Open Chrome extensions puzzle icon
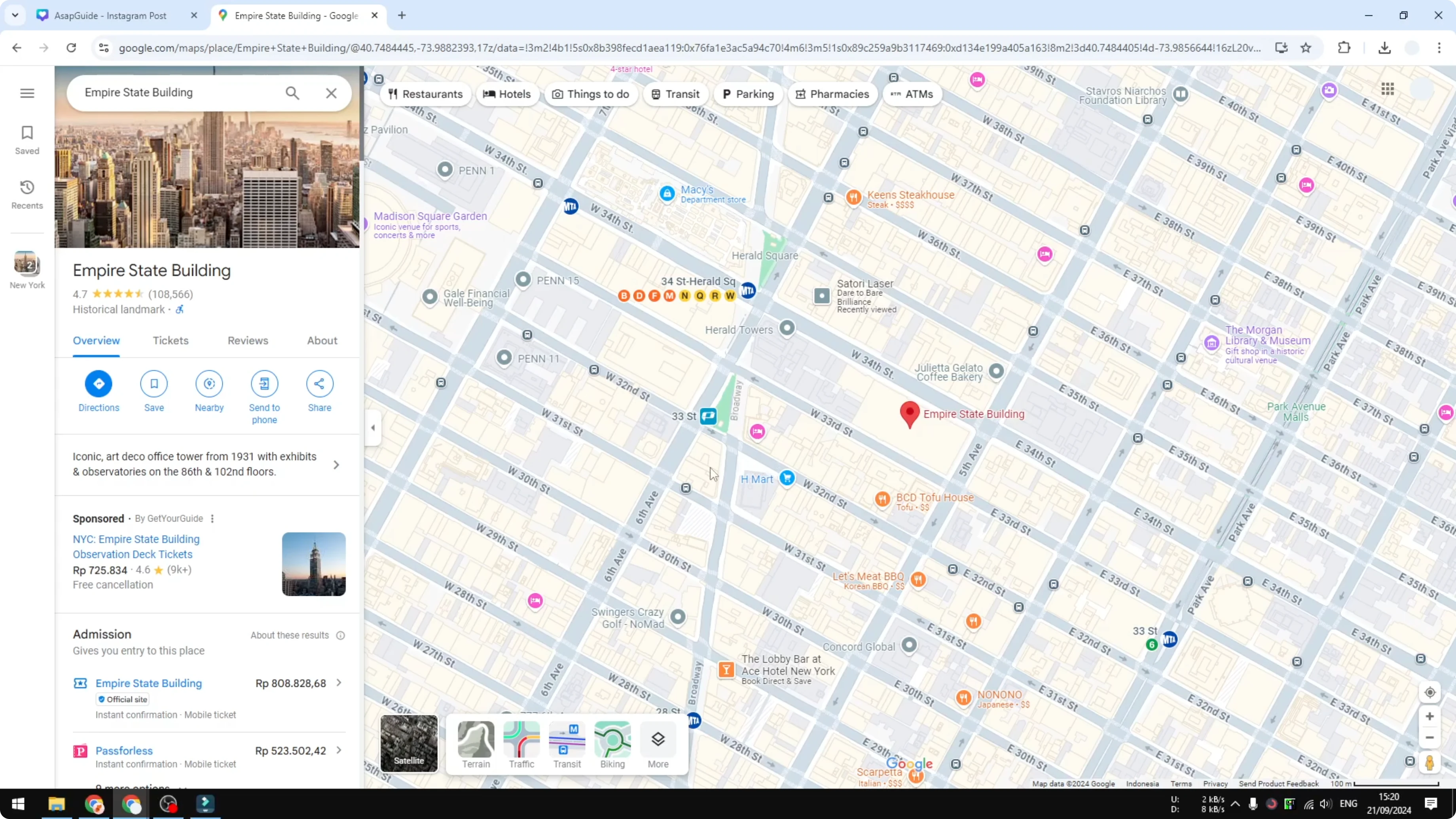 [1344, 48]
